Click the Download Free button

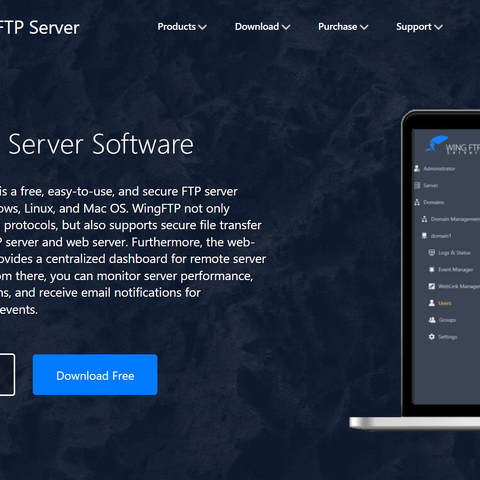point(95,375)
